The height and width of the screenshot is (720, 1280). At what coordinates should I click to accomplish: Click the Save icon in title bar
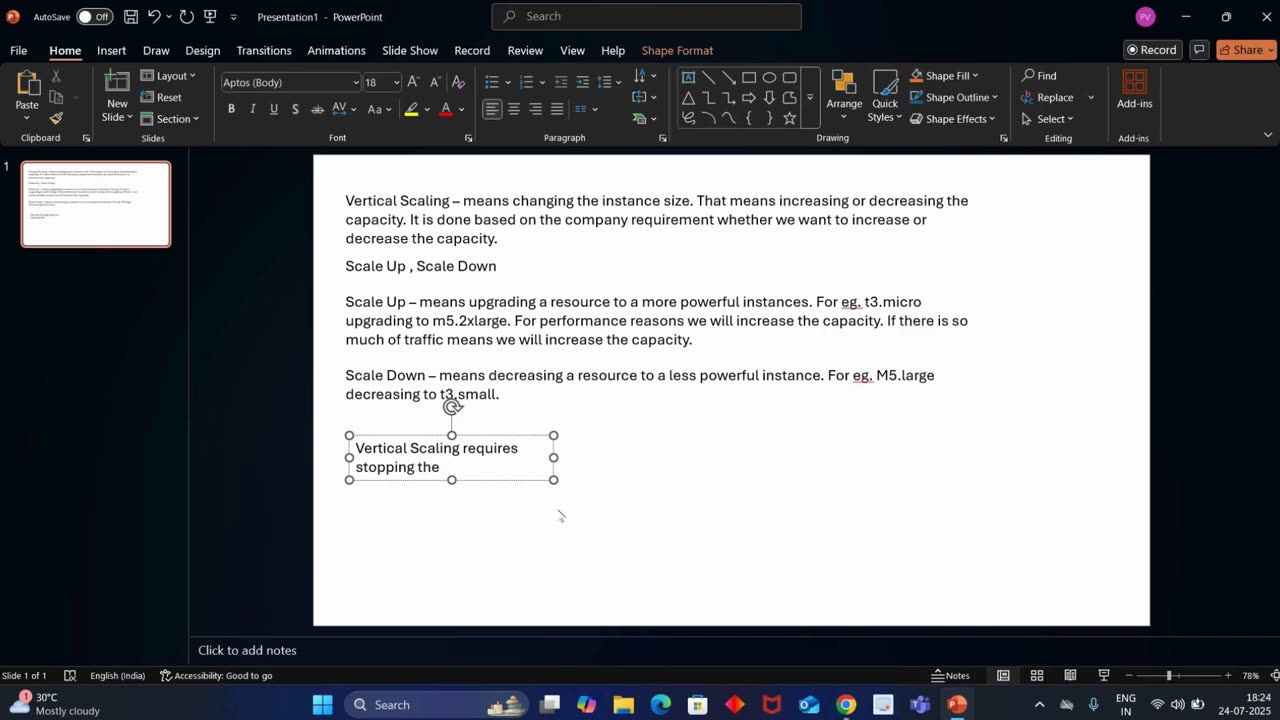[131, 17]
